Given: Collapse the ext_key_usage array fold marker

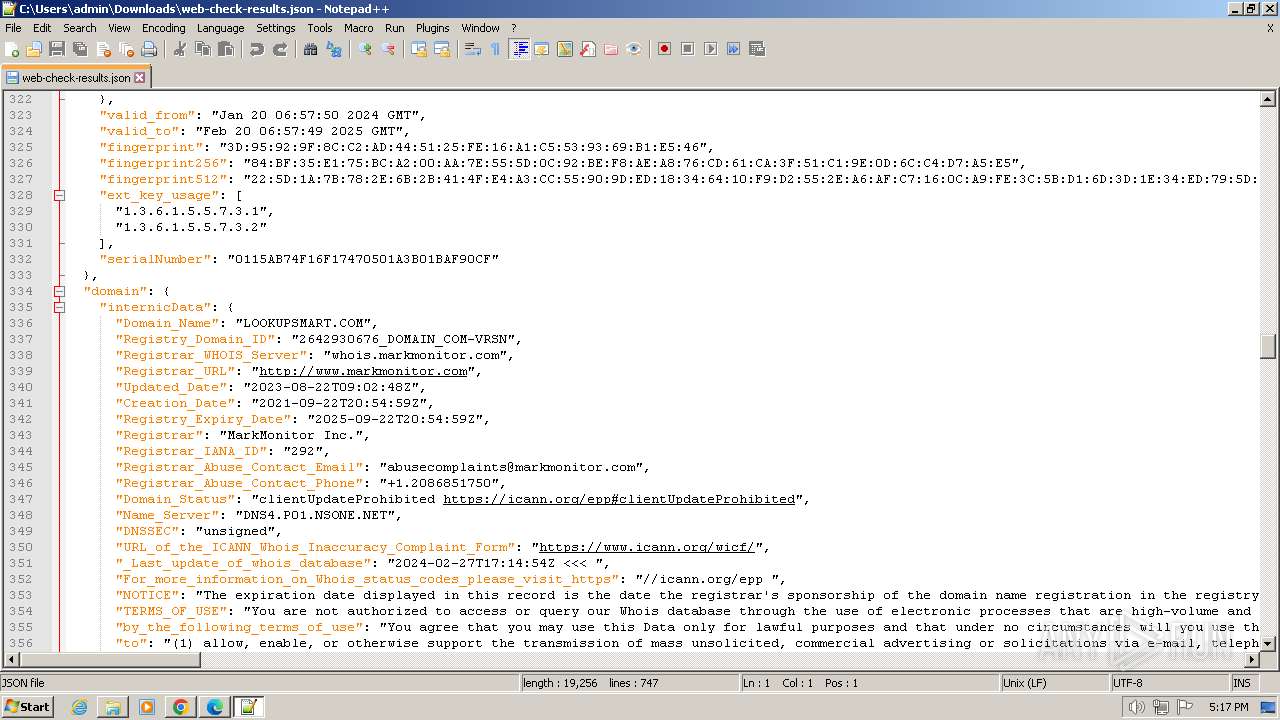Looking at the screenshot, I should pyautogui.click(x=59, y=195).
